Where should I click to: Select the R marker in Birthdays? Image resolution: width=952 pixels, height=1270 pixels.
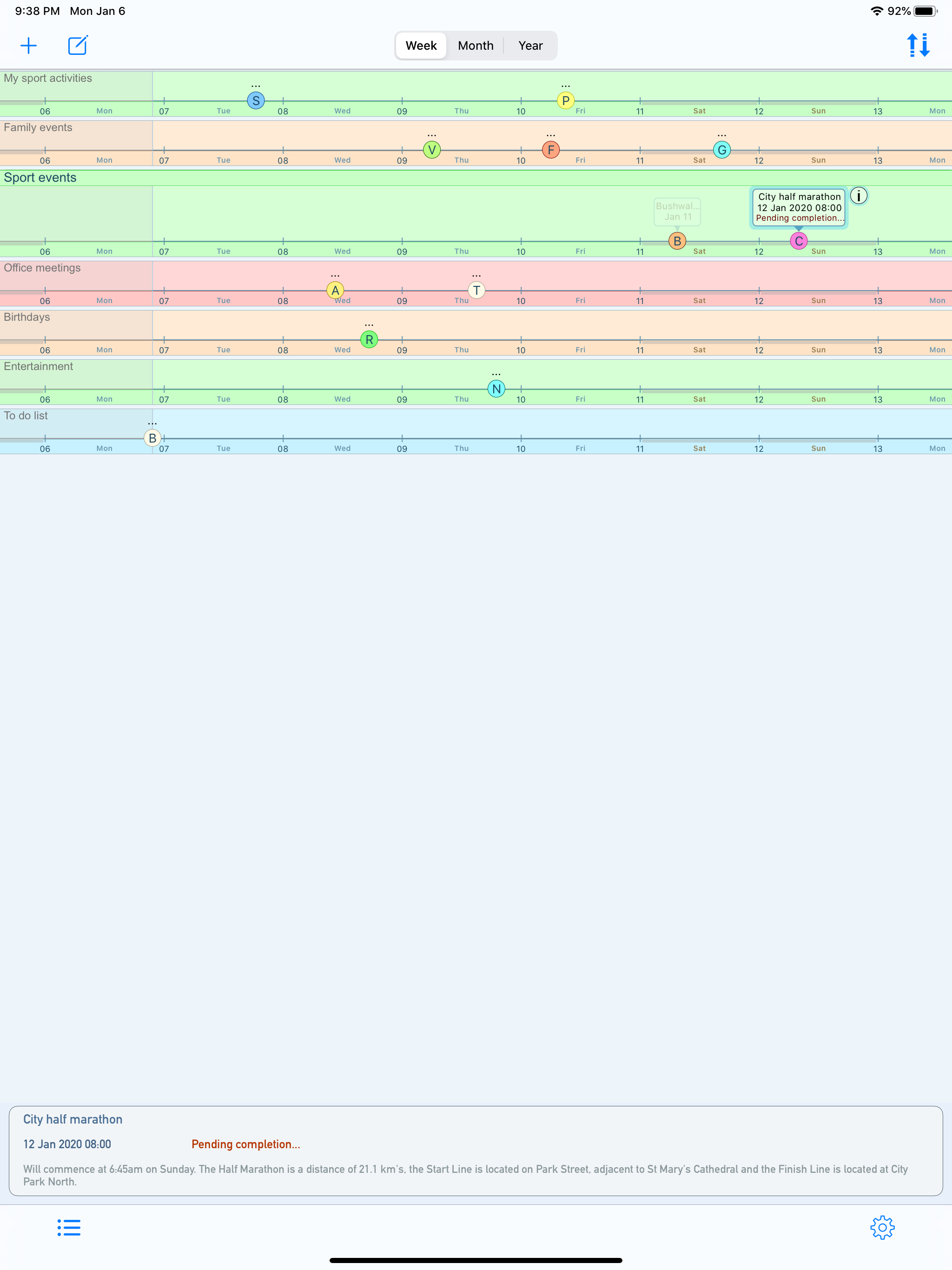(x=369, y=339)
